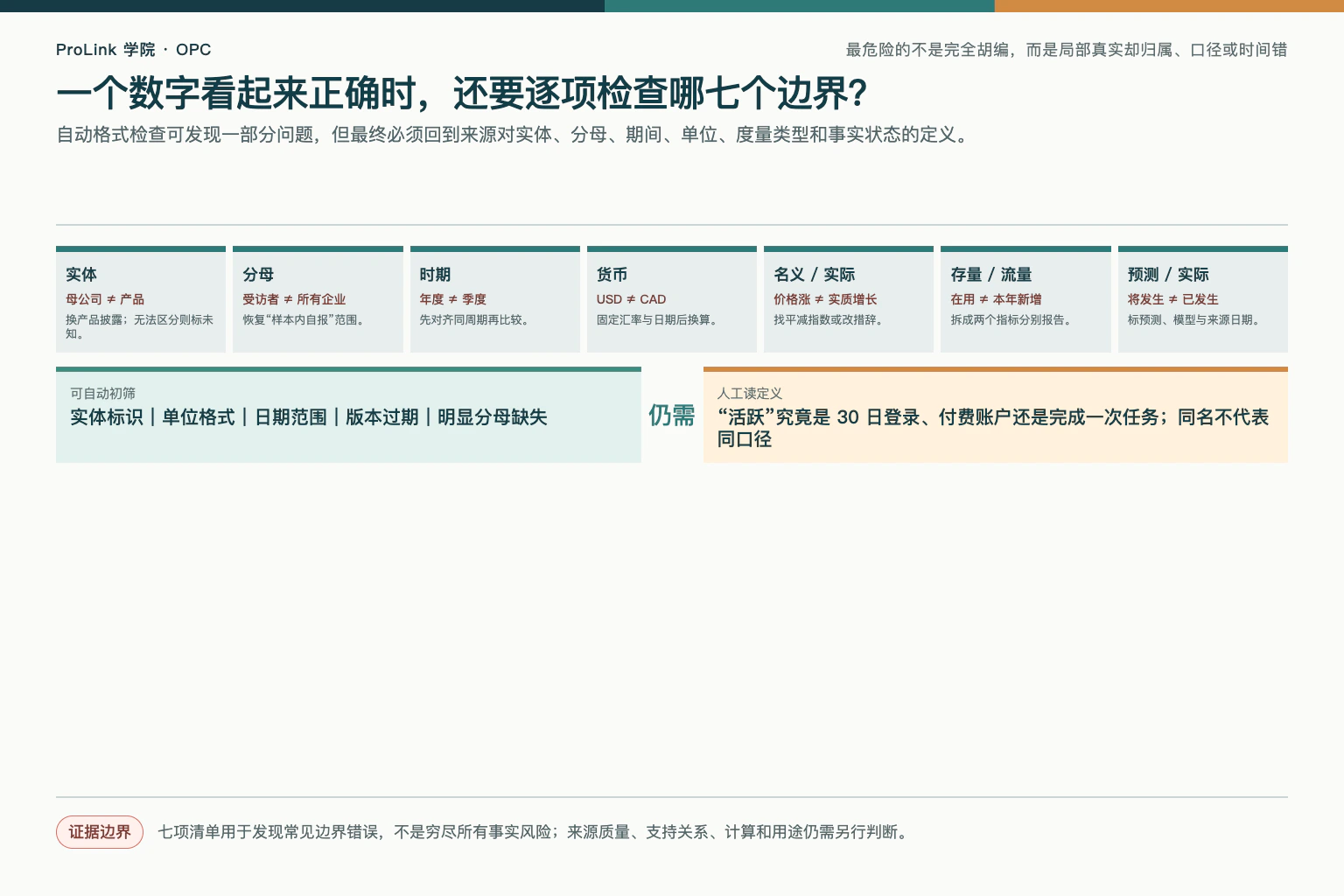Select the 时期 card heading
Viewport: 1344px width, 896px height.
[x=435, y=275]
